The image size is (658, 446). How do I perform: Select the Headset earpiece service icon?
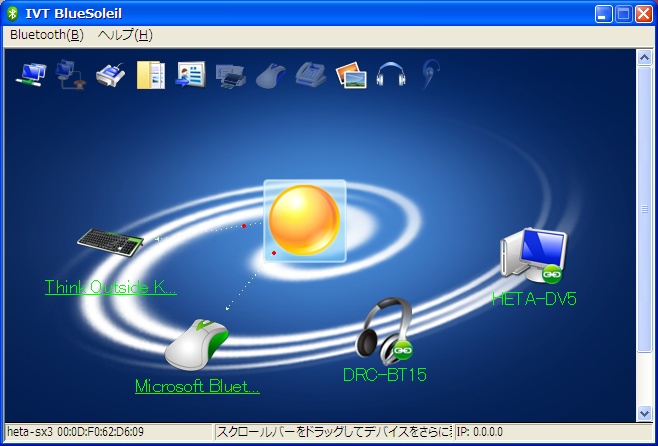point(431,75)
